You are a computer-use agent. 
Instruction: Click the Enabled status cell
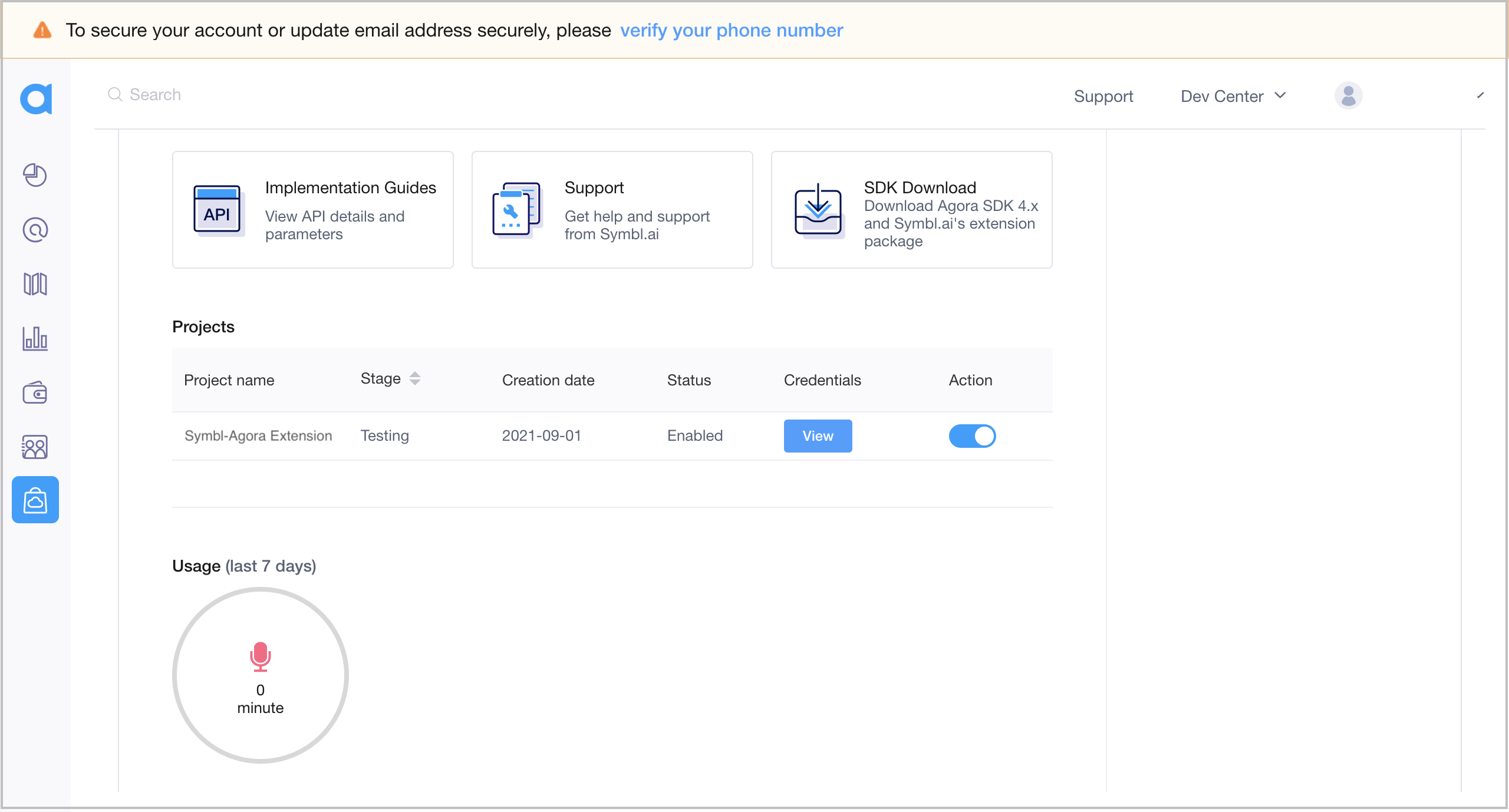click(695, 436)
